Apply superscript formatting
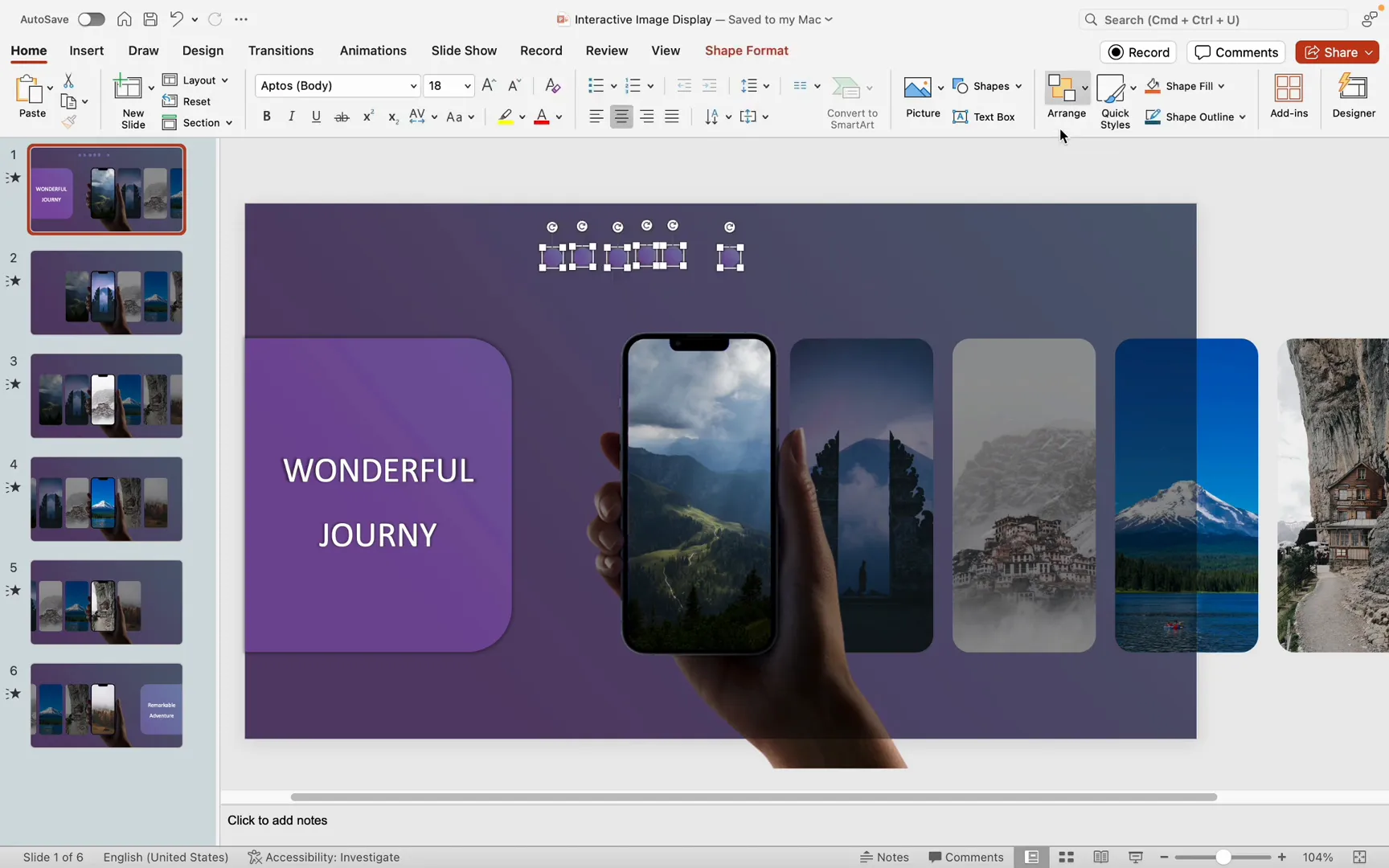 (x=368, y=117)
